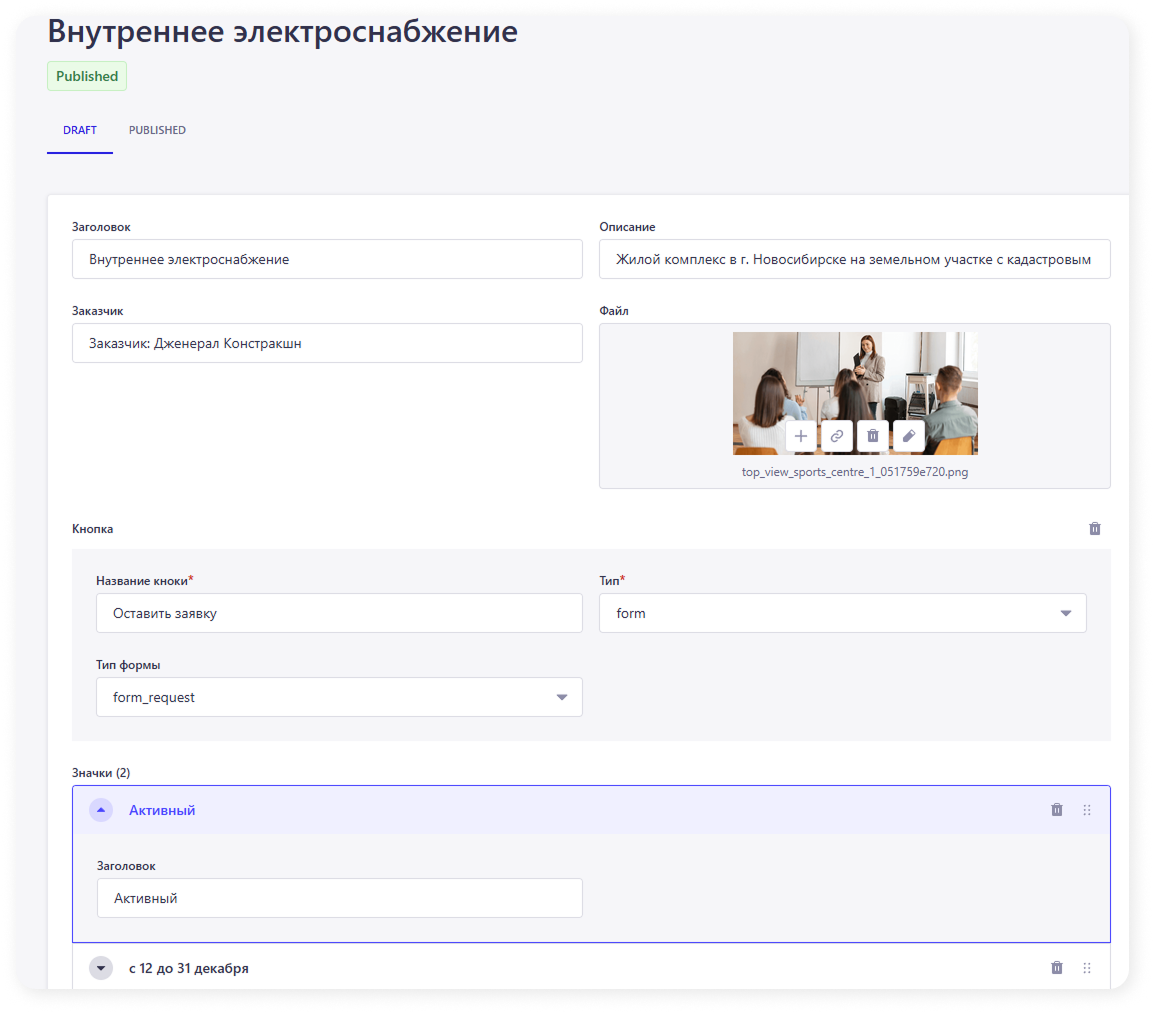Click the trash icon on the file image
Screen dimensions: 1153x1013
click(872, 436)
